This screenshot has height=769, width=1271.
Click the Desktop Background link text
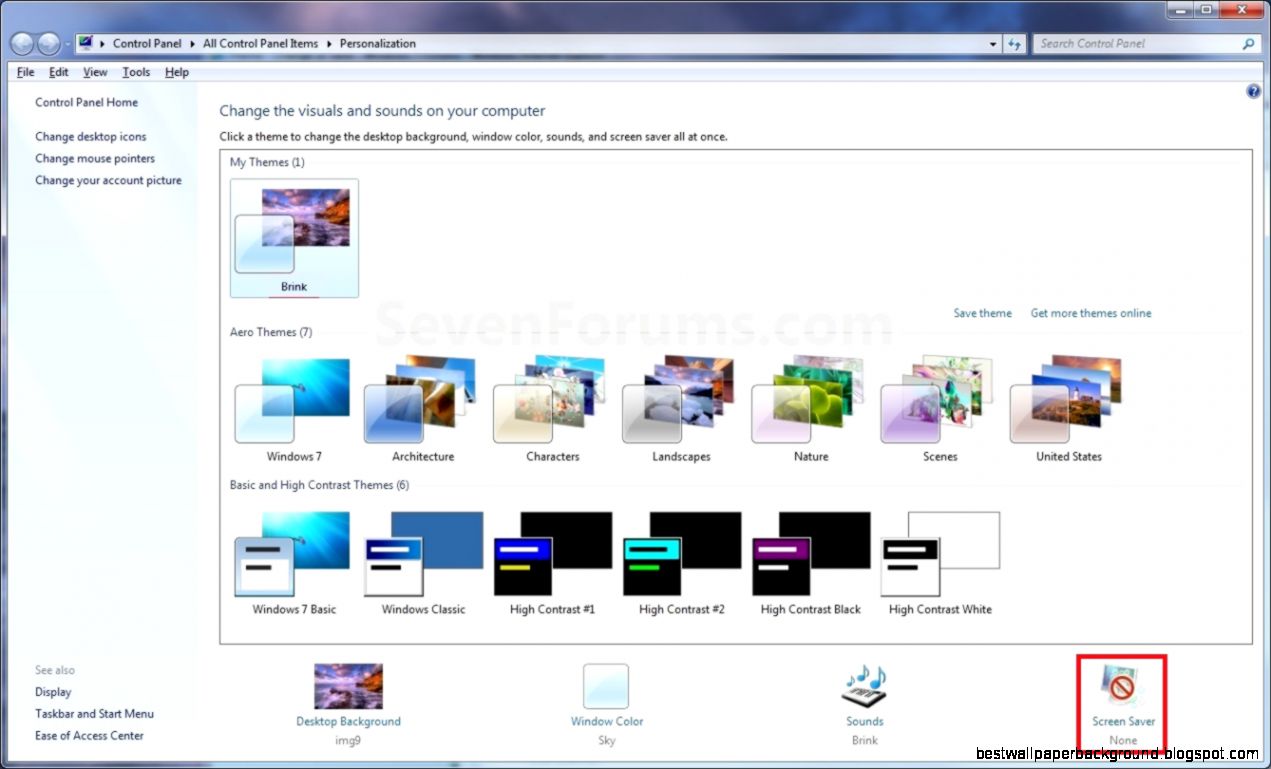coord(348,721)
